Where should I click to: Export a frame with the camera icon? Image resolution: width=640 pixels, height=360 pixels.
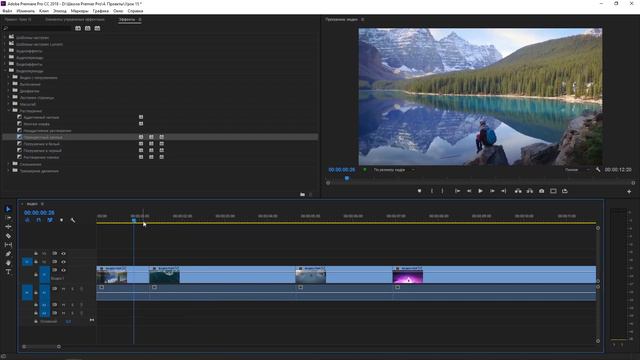(542, 191)
